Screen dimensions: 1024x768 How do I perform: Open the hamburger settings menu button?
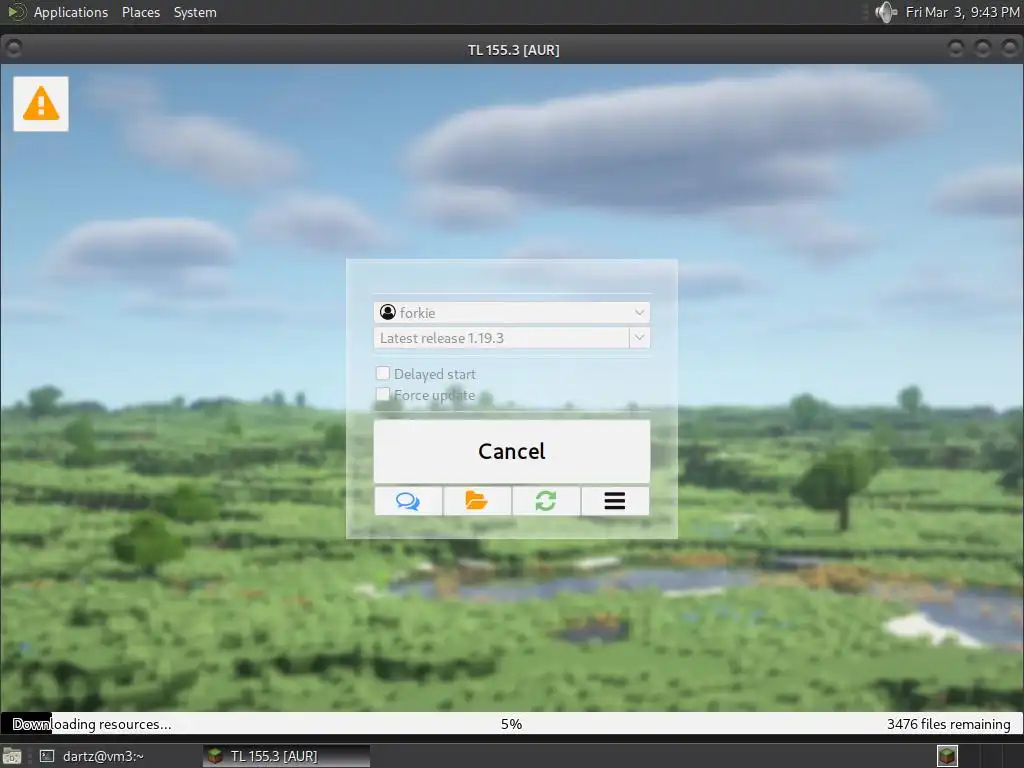pyautogui.click(x=615, y=501)
